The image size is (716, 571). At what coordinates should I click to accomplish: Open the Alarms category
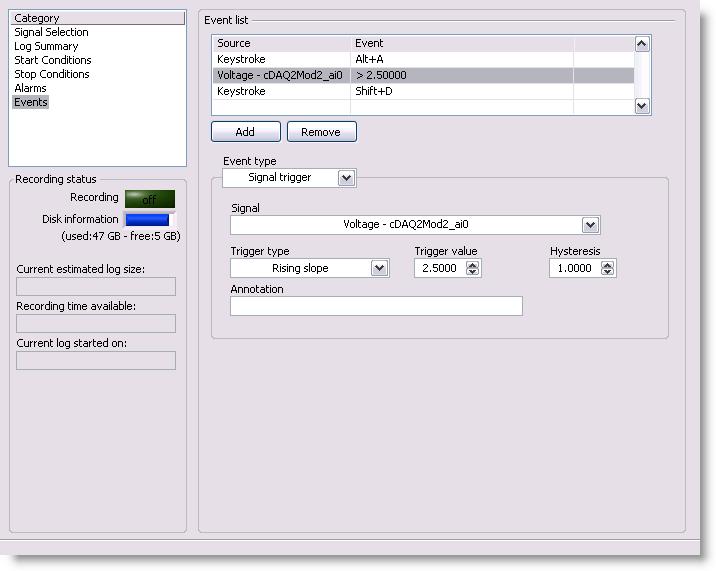30,88
